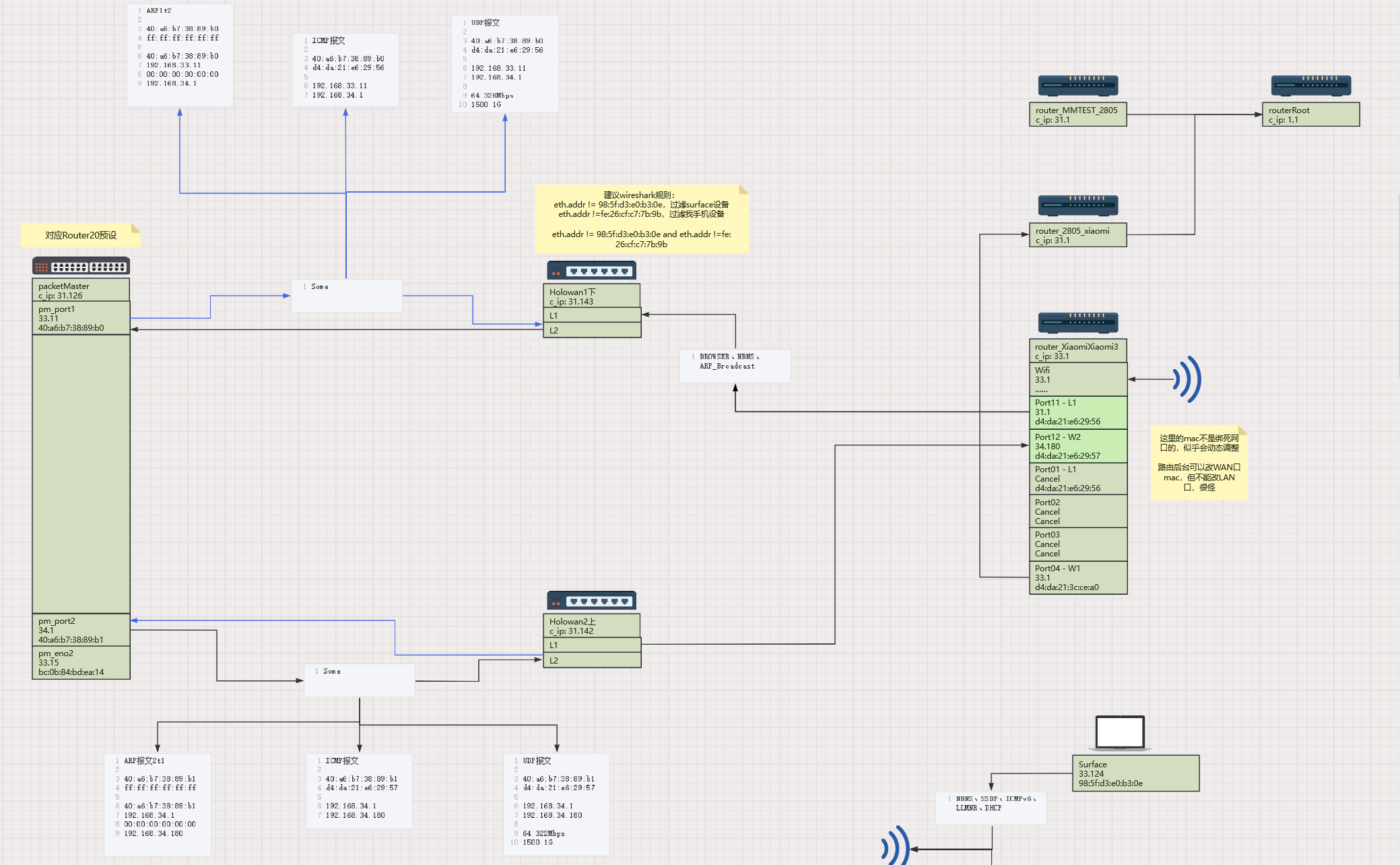This screenshot has height=865, width=1400.
Task: Select the Holowan1下 switch device icon
Action: (591, 271)
